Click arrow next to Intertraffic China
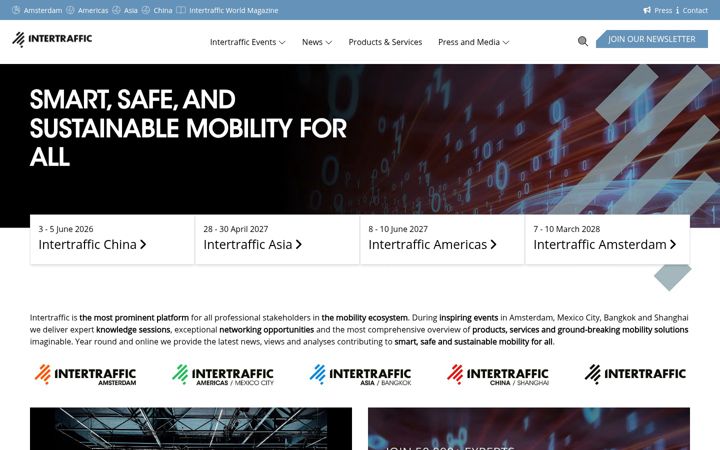Image resolution: width=720 pixels, height=450 pixels. [x=143, y=244]
